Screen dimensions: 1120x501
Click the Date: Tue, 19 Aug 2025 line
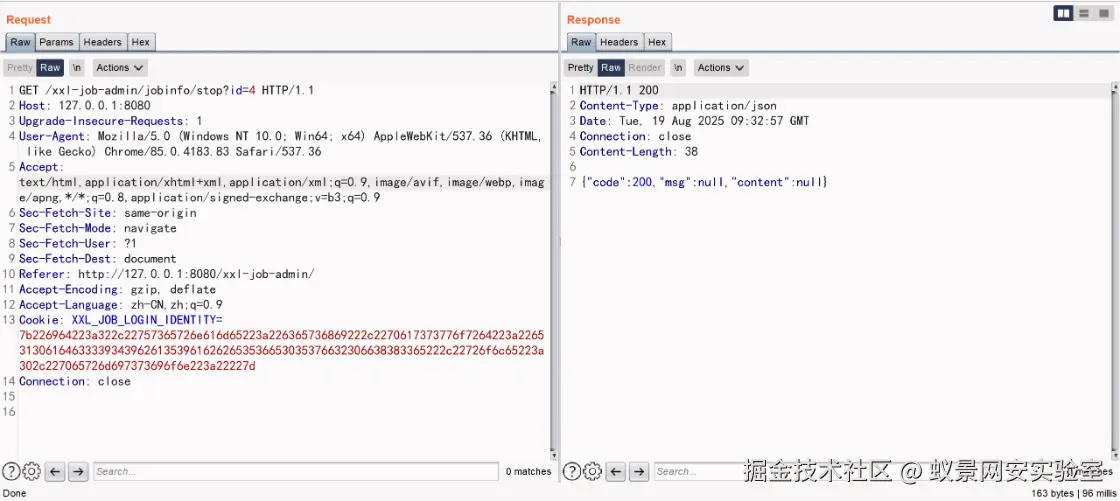pos(694,121)
